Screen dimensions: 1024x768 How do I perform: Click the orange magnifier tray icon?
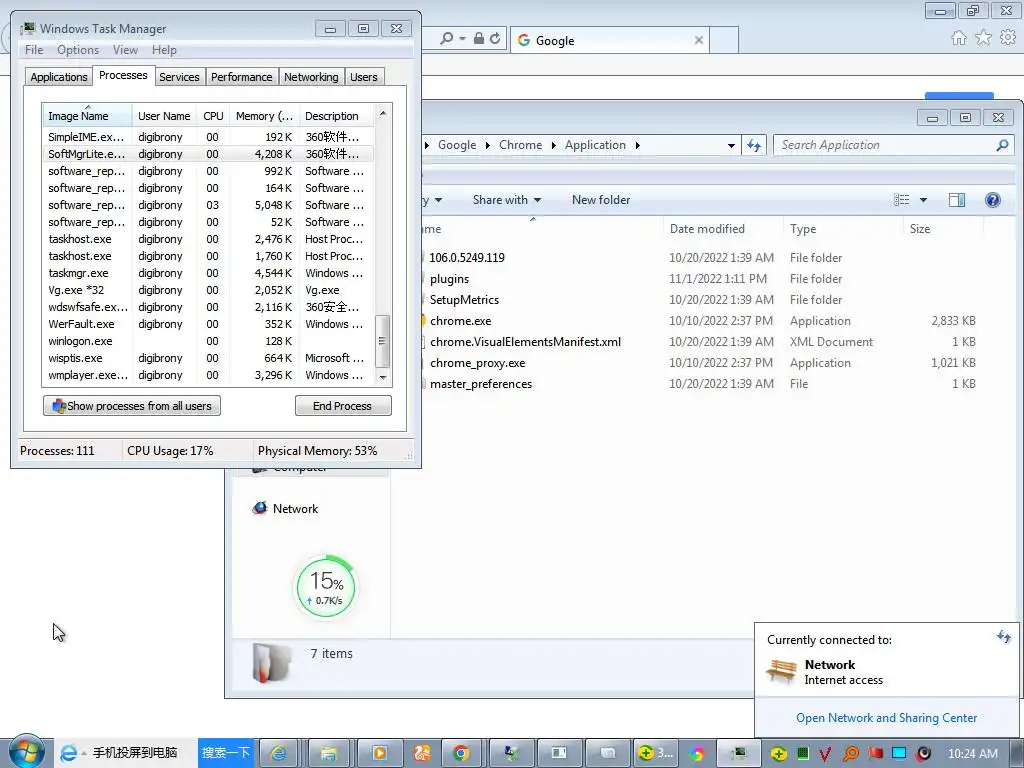pyautogui.click(x=850, y=754)
